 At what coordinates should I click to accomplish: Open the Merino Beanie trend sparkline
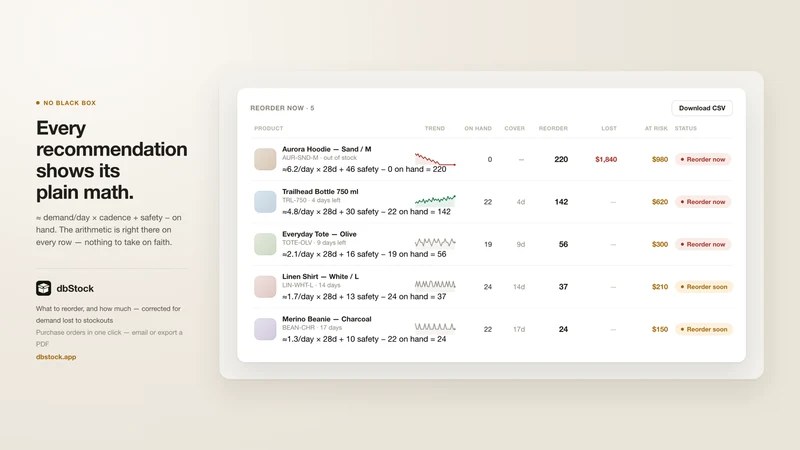coord(435,327)
